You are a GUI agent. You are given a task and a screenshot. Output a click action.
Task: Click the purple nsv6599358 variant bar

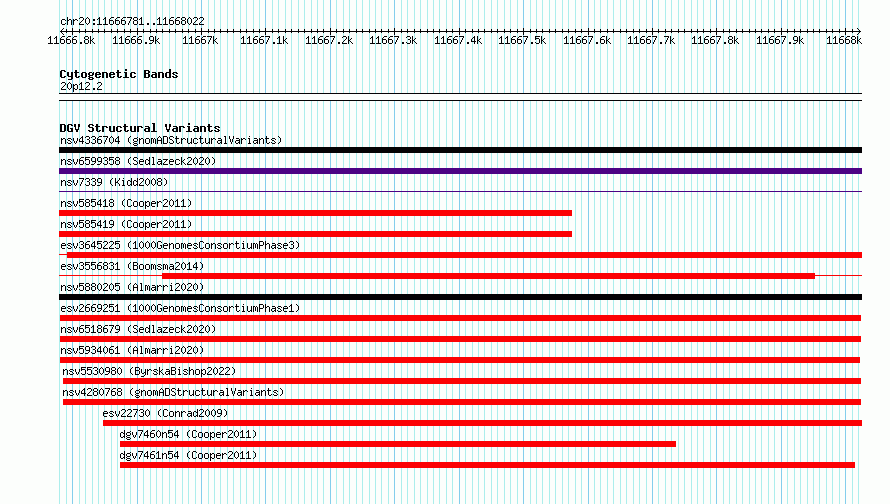pos(460,171)
